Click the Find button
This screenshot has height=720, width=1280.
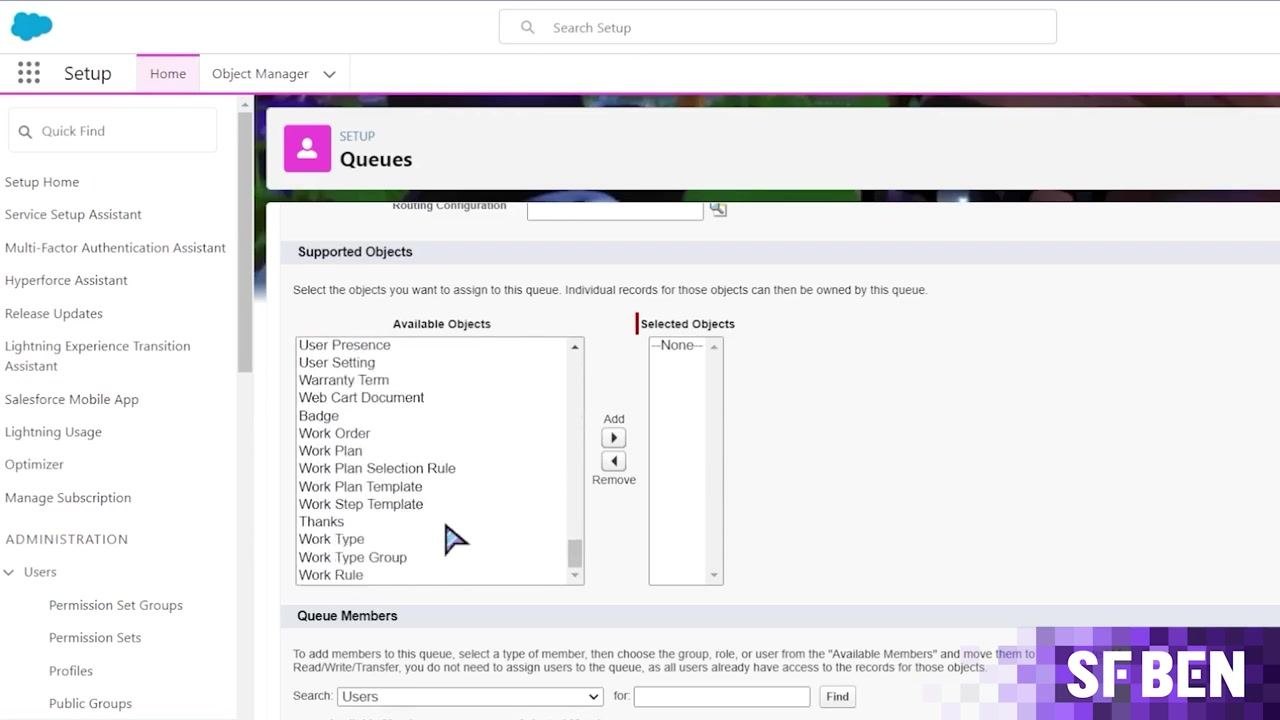pyautogui.click(x=837, y=696)
